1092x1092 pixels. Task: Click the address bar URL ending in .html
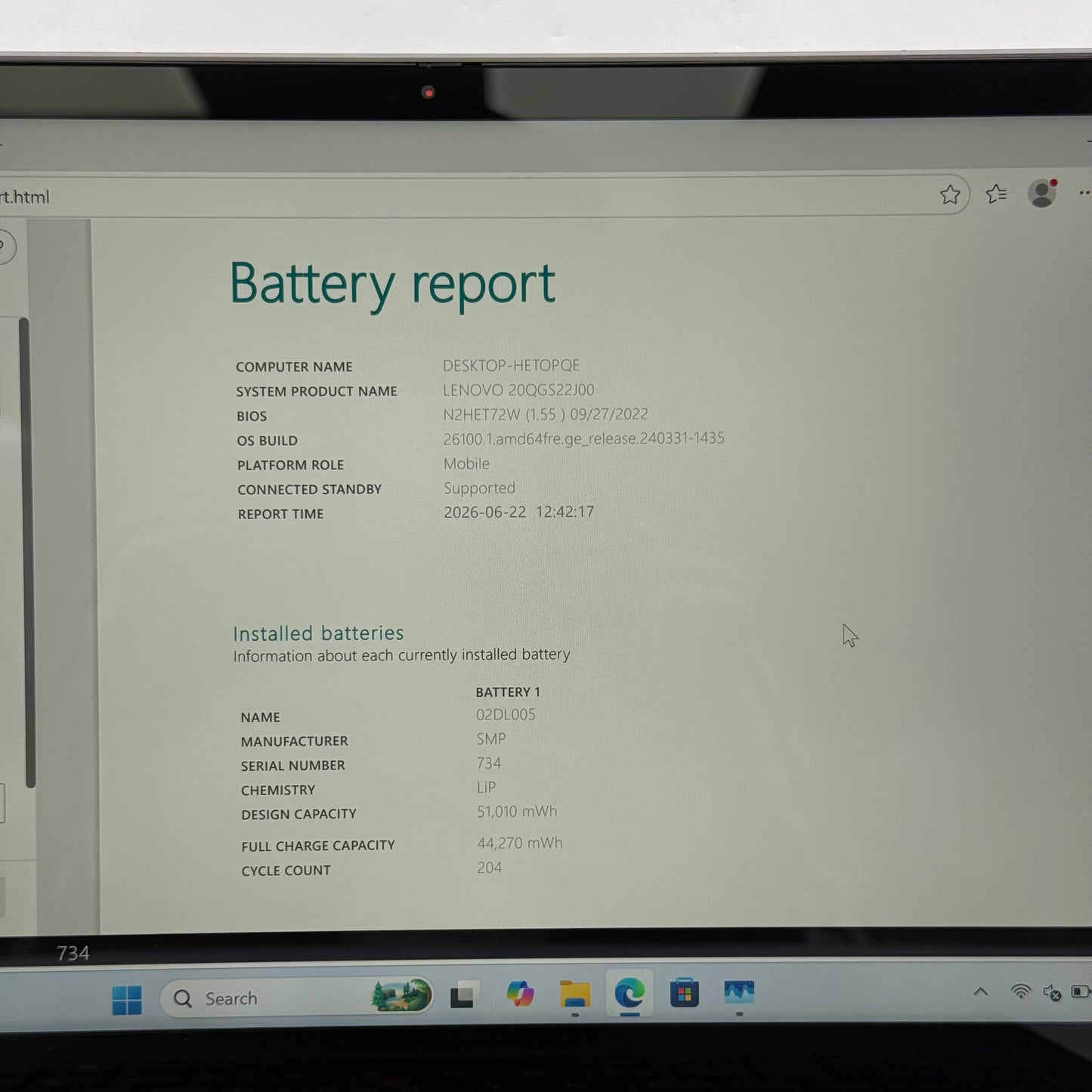coord(25,196)
